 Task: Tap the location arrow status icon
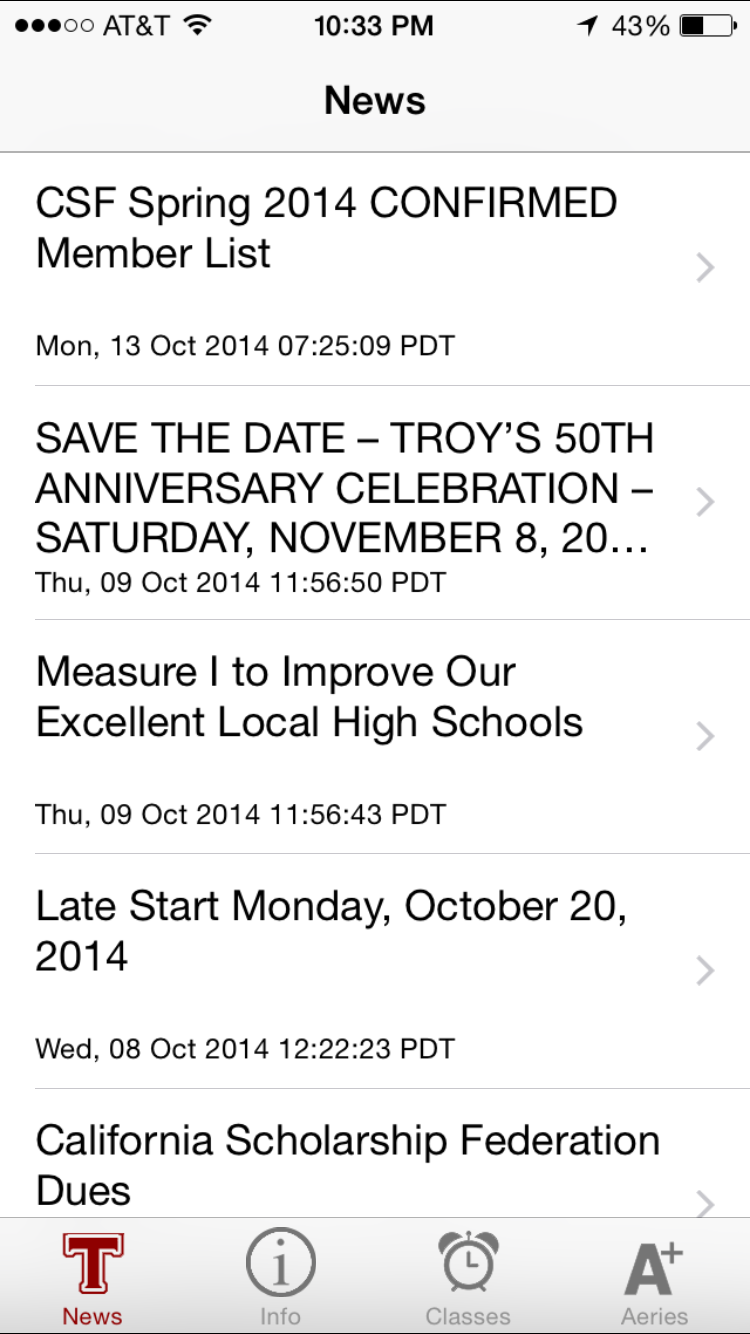(587, 27)
